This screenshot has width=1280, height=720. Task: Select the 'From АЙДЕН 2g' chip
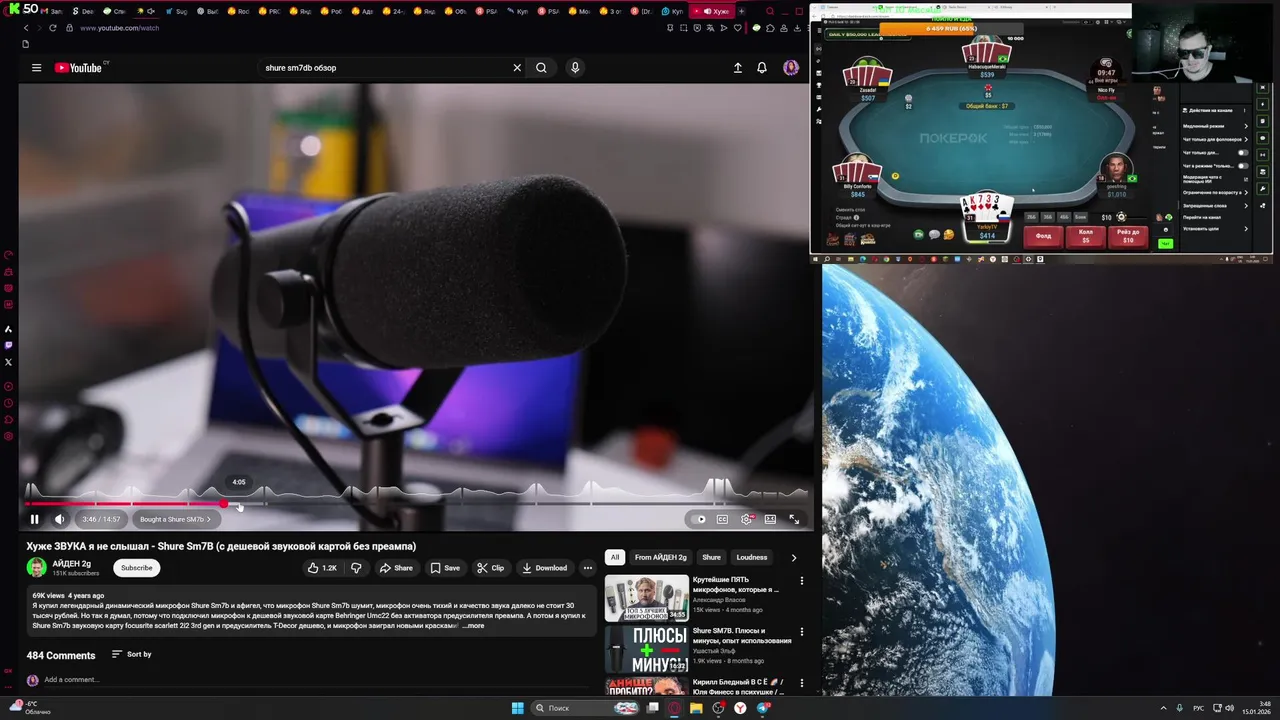[x=661, y=557]
